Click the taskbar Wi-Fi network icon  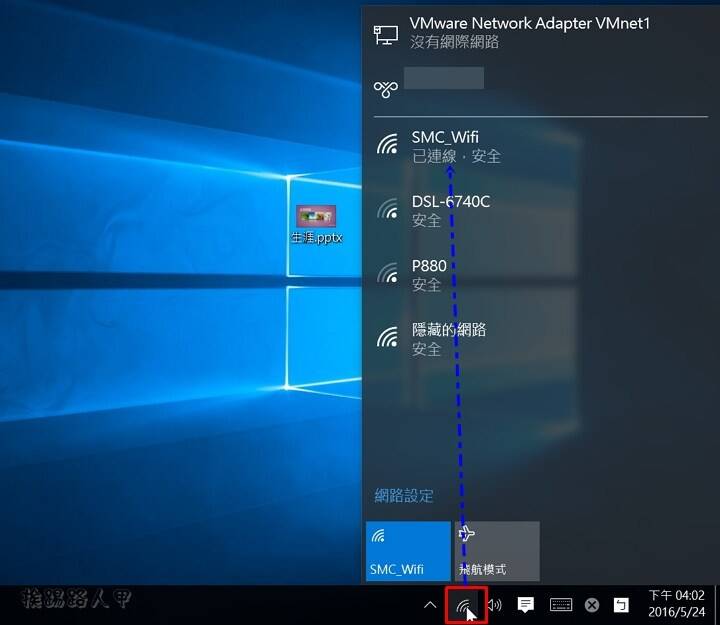(x=466, y=605)
